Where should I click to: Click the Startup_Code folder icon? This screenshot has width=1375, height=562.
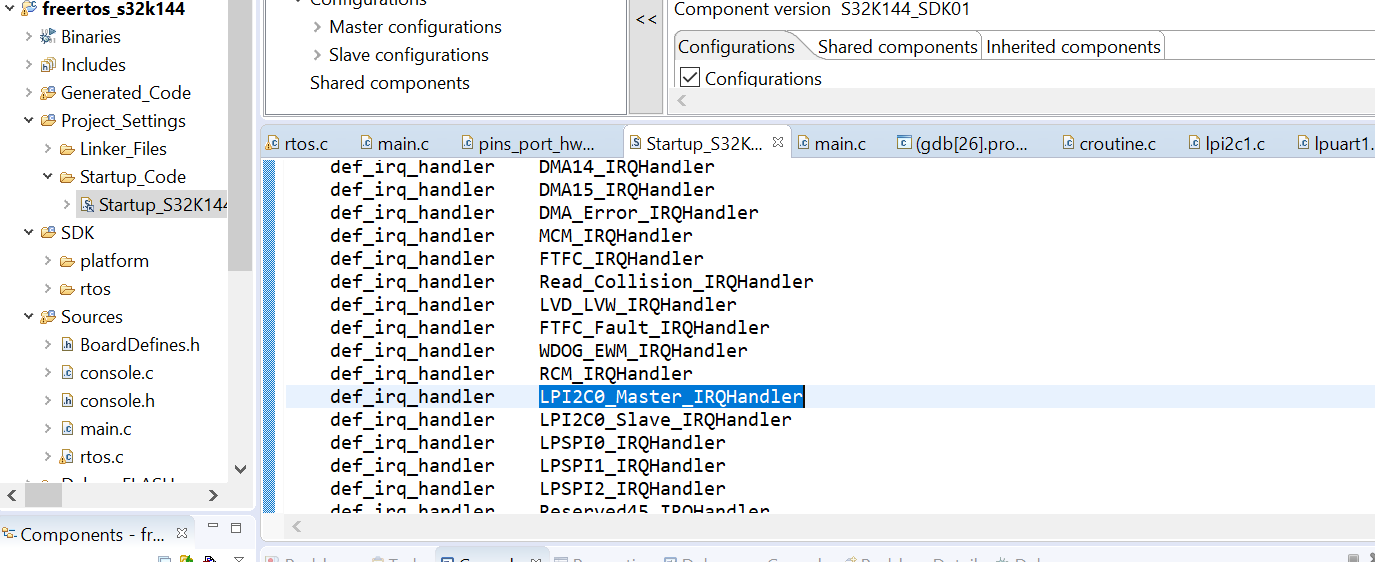[x=67, y=177]
